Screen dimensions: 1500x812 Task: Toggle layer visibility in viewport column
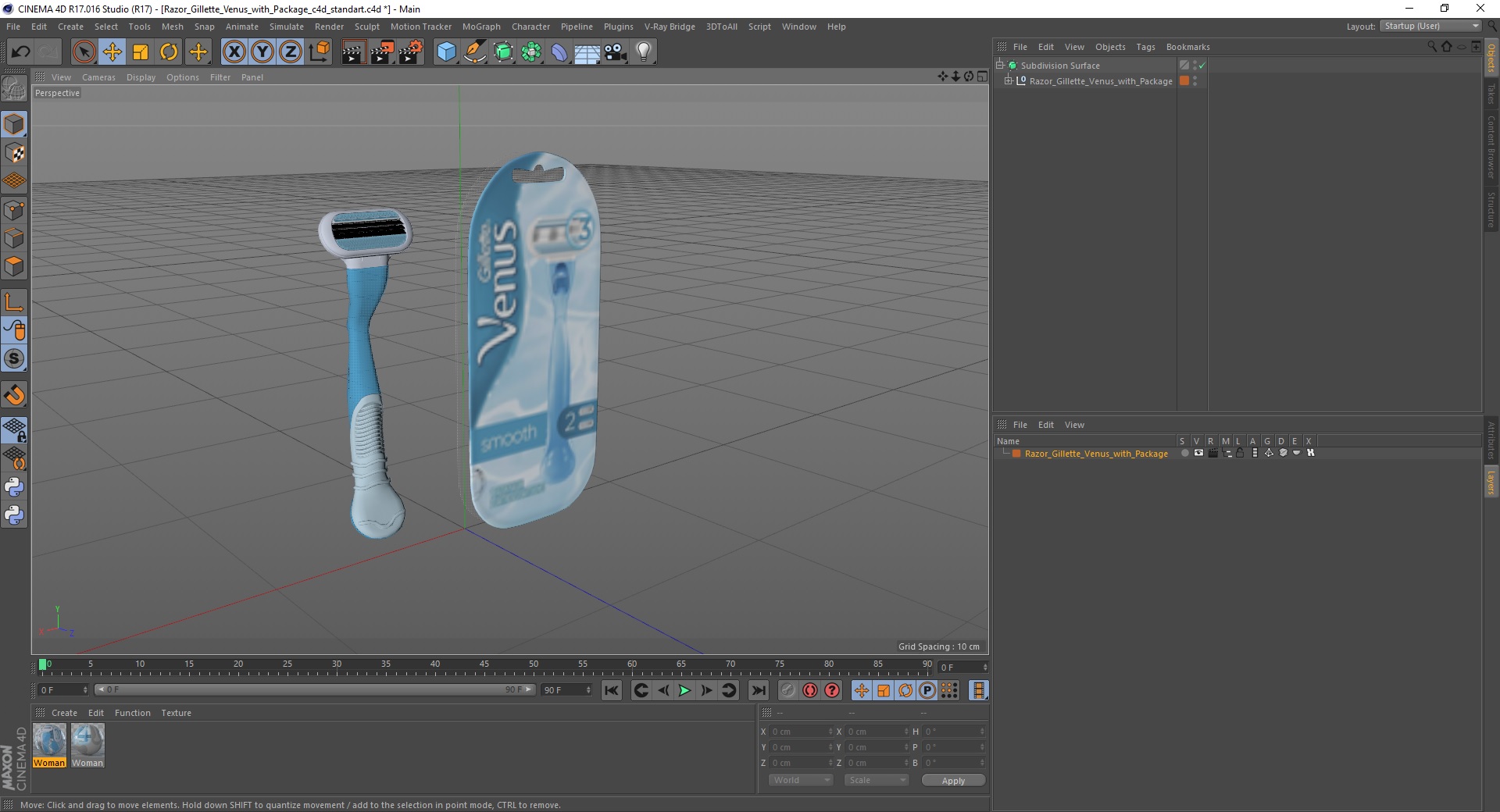(x=1198, y=453)
